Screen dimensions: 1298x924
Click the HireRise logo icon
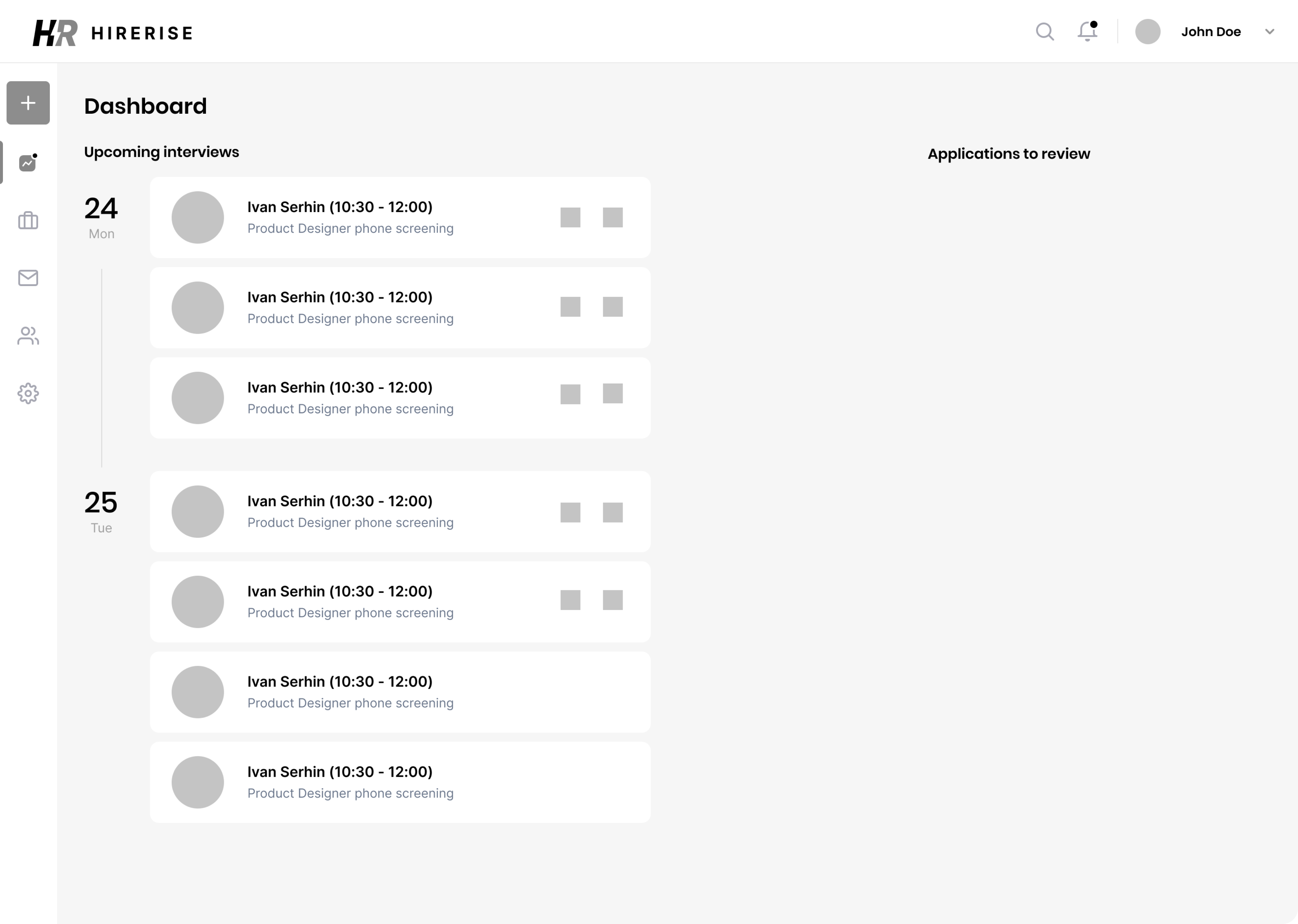[54, 33]
